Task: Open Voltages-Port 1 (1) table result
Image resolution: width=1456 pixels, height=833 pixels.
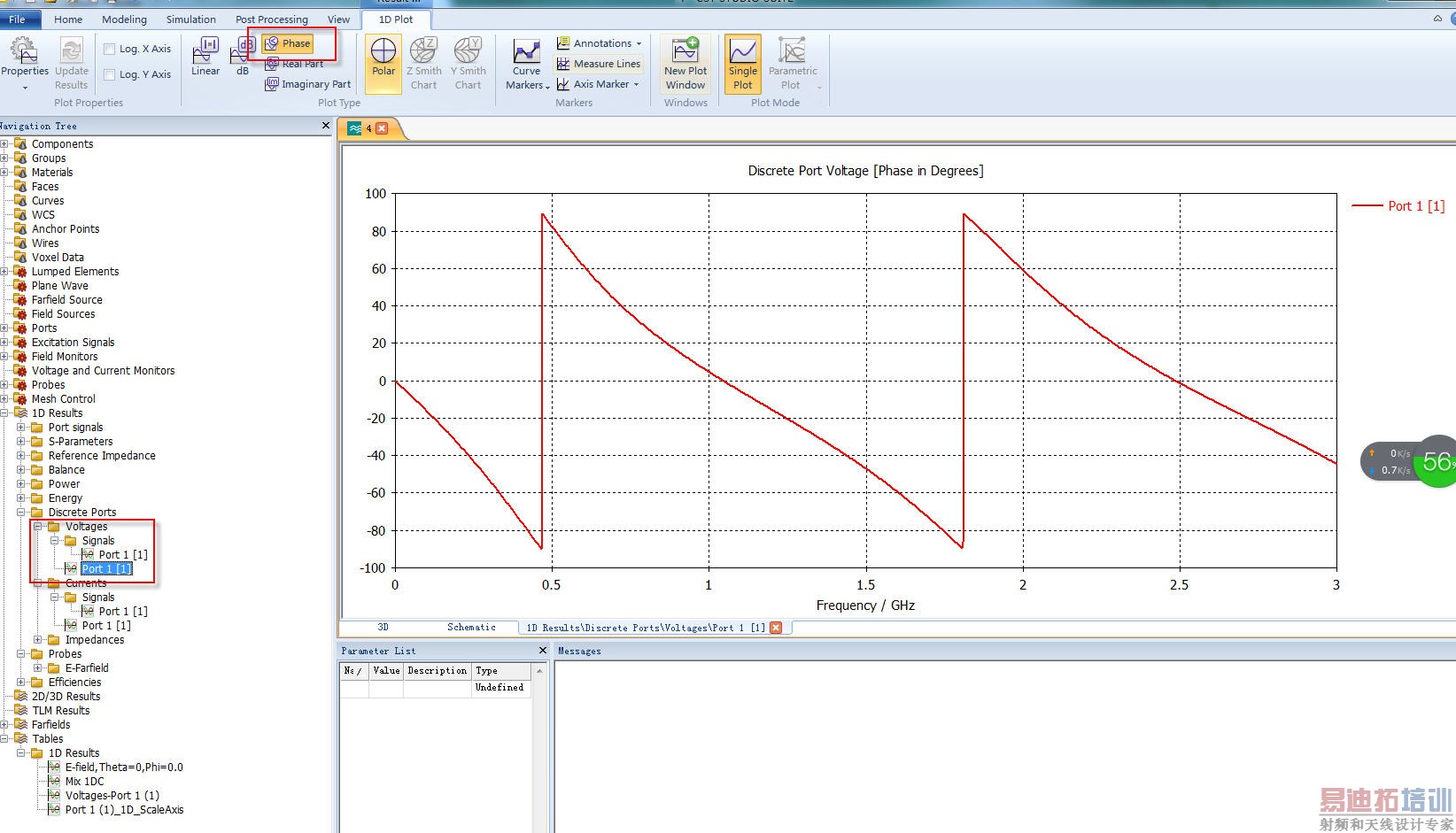Action: (112, 796)
